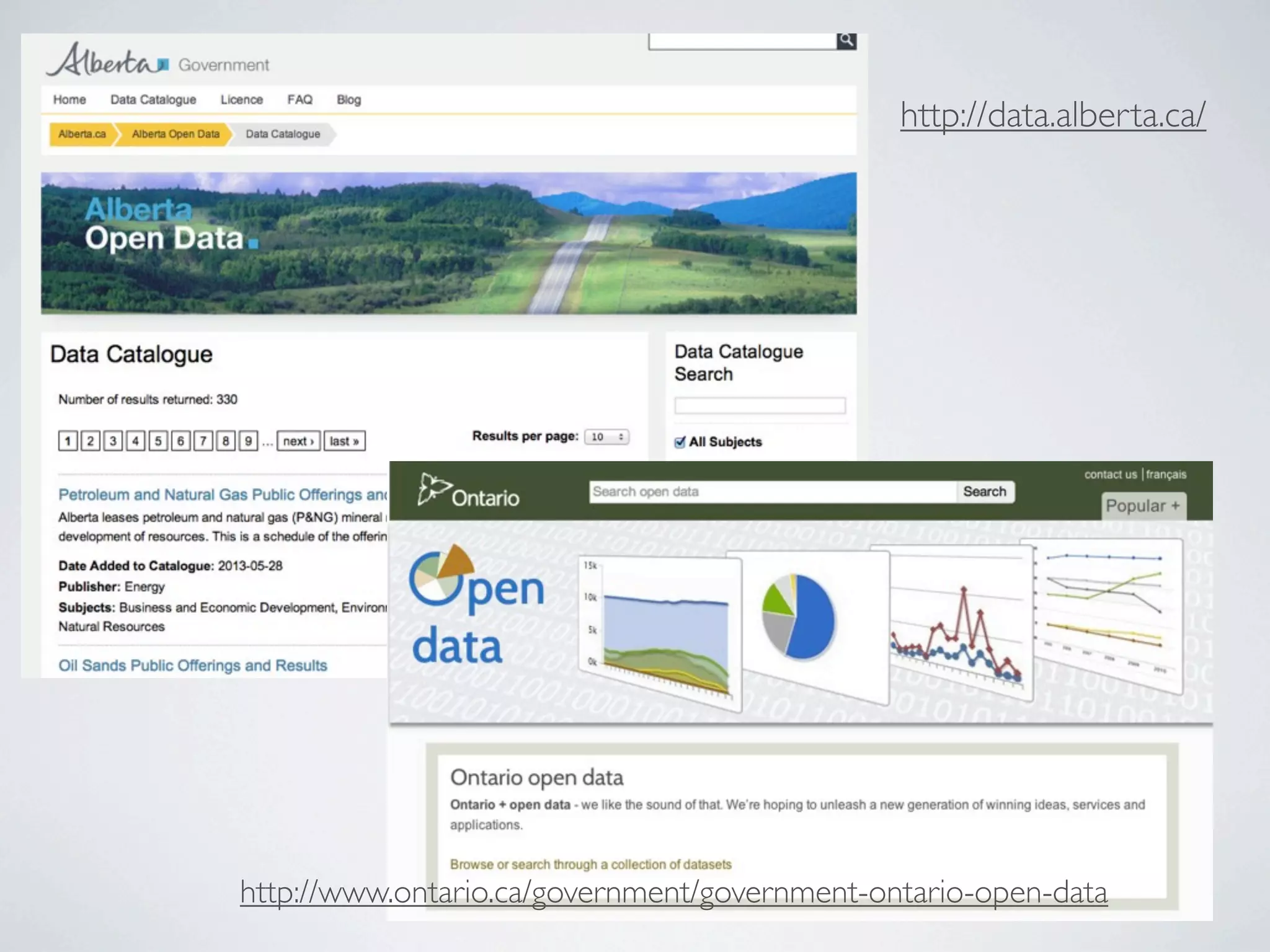Open Oil Sands Public Offerings and Results link
Screen dimensions: 1270x952
(193, 666)
